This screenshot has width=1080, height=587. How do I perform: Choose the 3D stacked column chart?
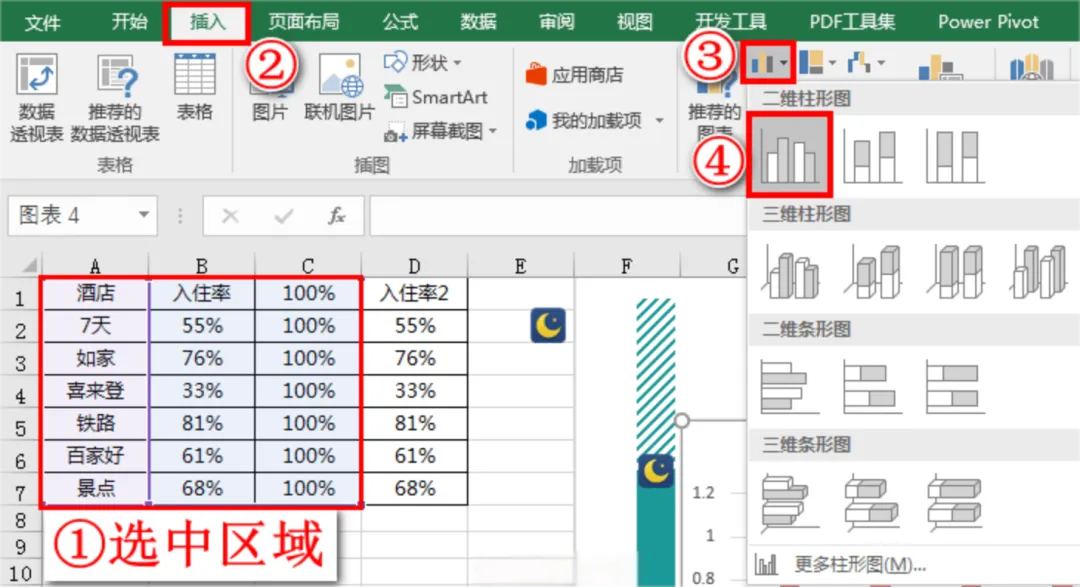pos(873,272)
